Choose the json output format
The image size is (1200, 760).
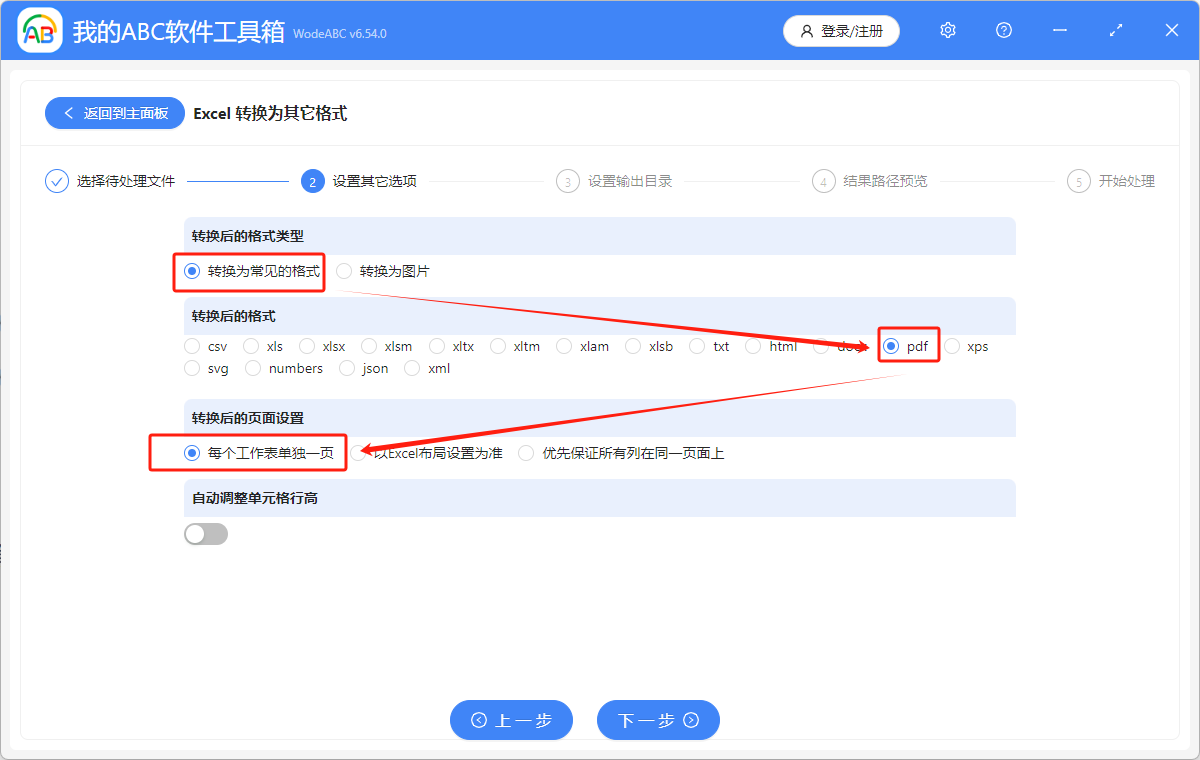pyautogui.click(x=347, y=368)
